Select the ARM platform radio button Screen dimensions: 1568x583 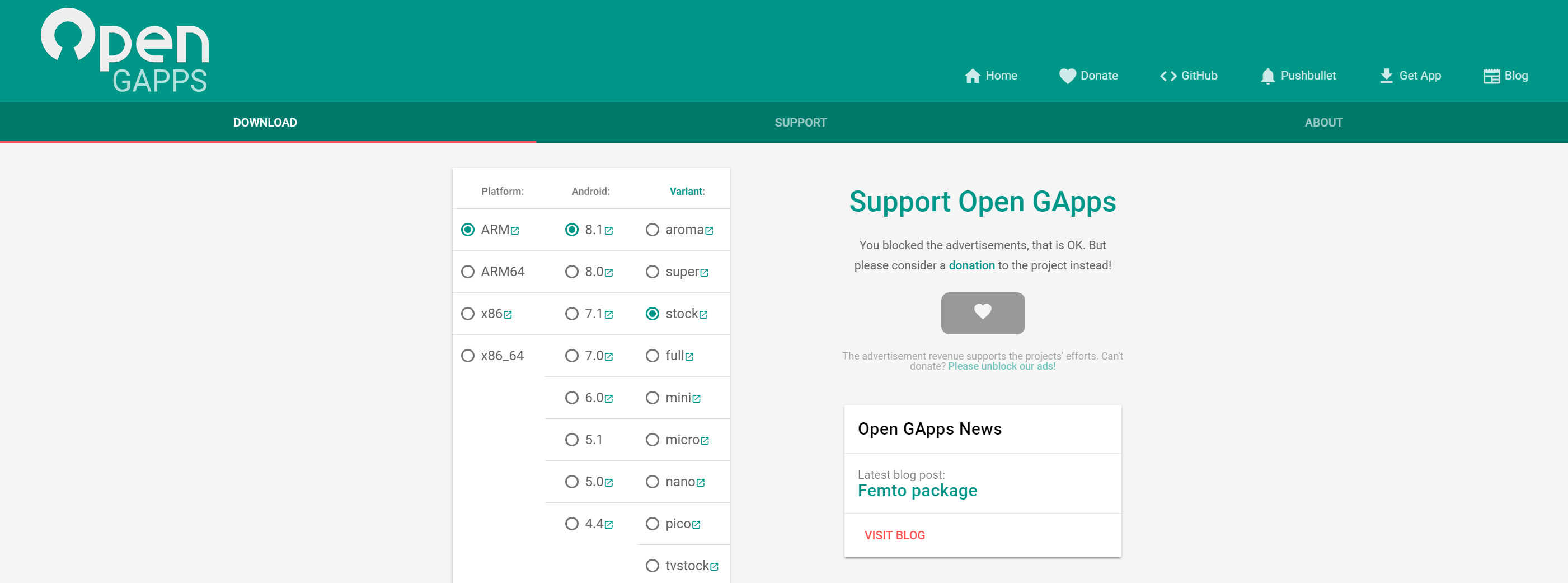[x=467, y=230]
